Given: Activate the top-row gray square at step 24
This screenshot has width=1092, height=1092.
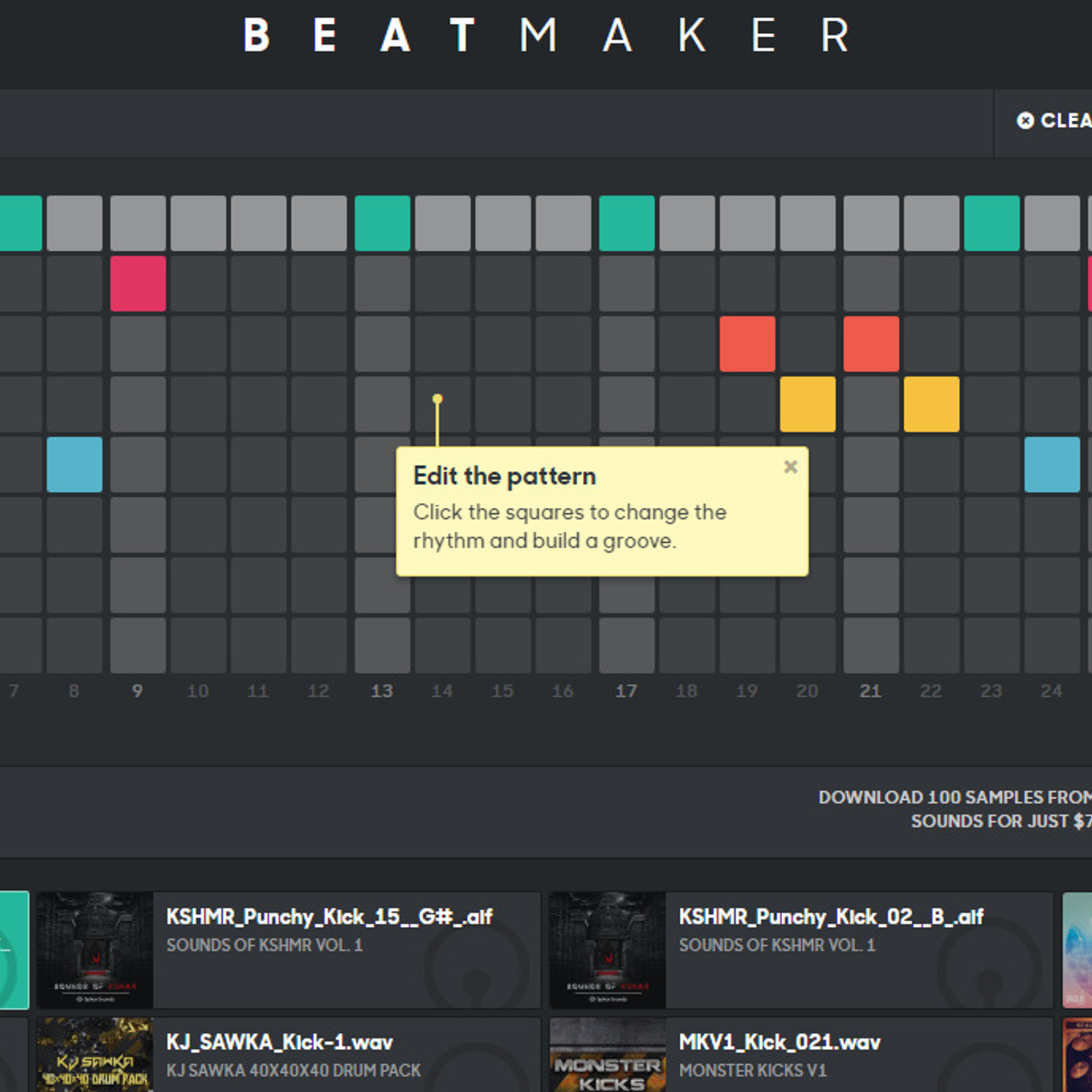Looking at the screenshot, I should pos(1052,223).
